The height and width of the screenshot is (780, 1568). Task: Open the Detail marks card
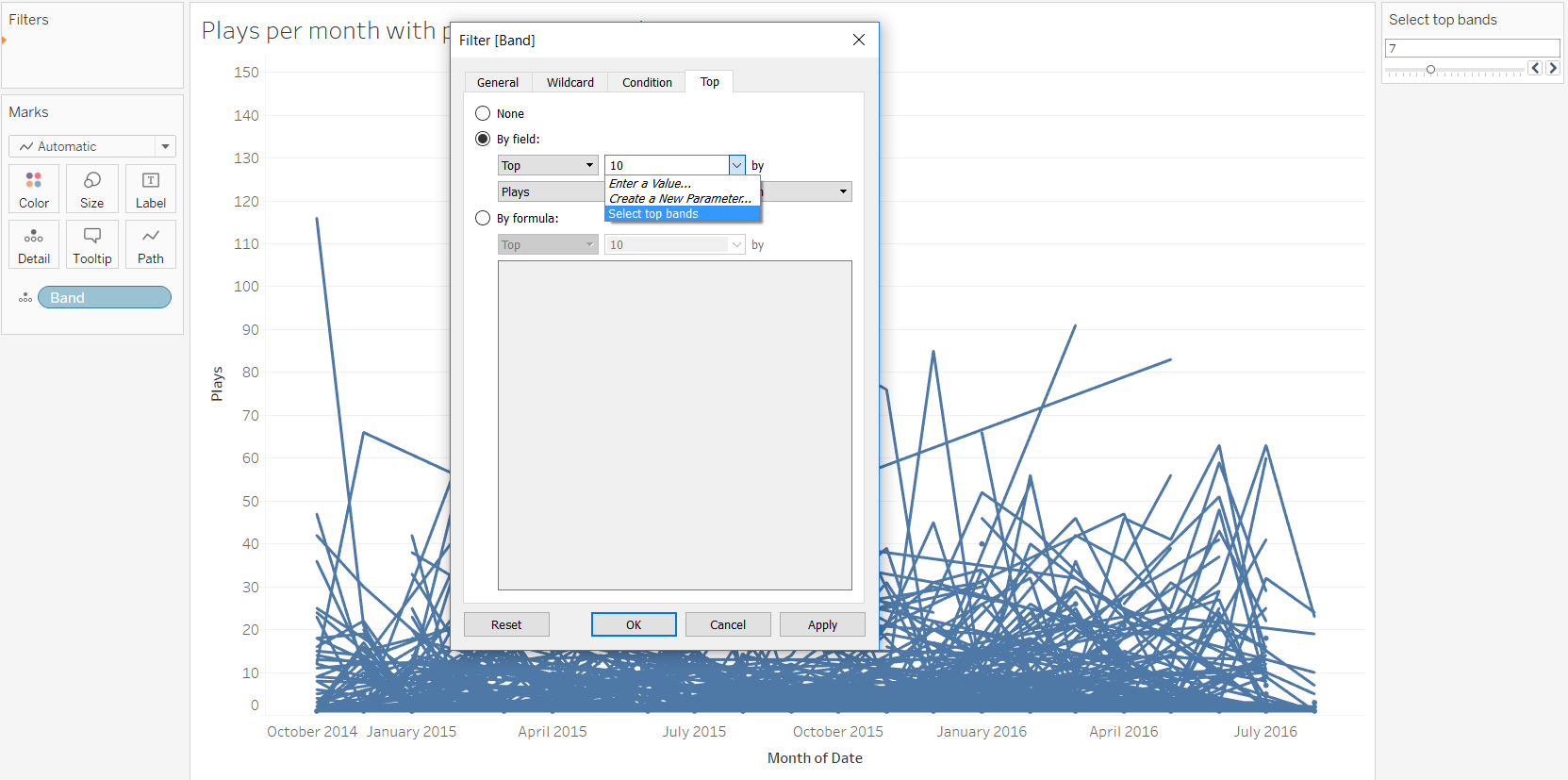pos(34,244)
